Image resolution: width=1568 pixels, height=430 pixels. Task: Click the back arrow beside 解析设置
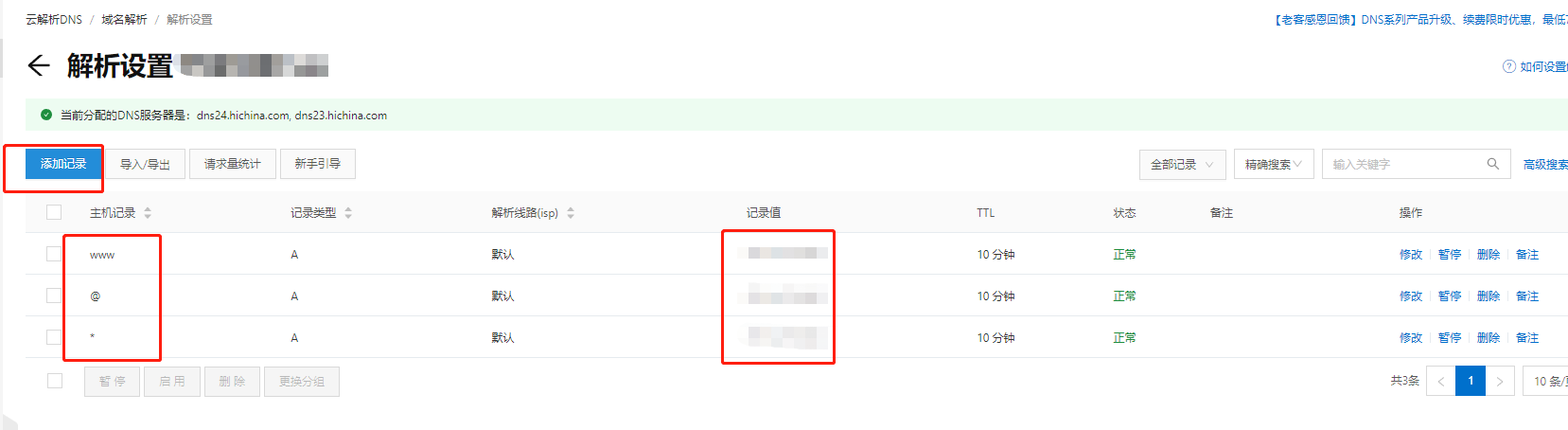(38, 65)
